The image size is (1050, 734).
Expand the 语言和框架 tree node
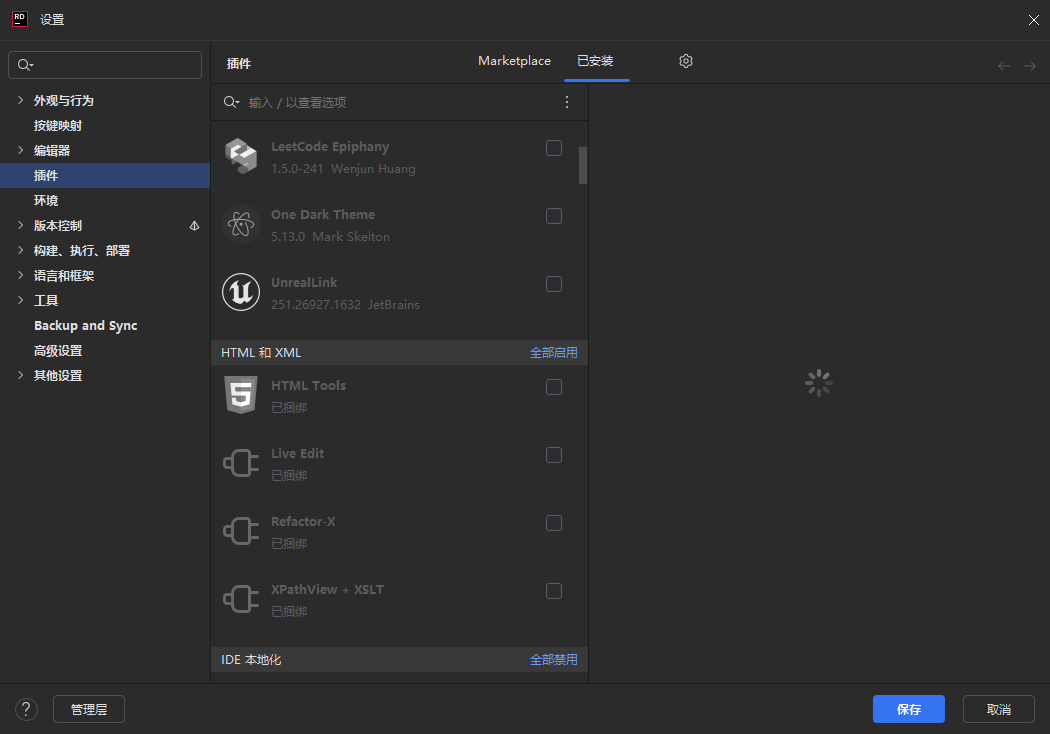point(20,275)
